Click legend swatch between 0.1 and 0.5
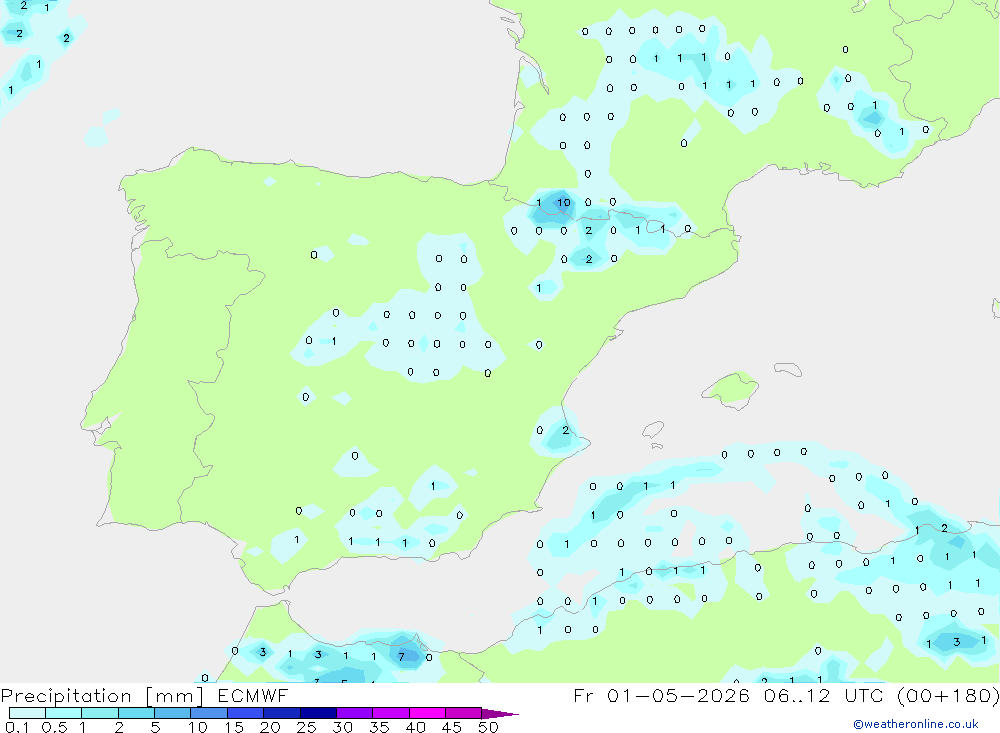 pyautogui.click(x=27, y=713)
